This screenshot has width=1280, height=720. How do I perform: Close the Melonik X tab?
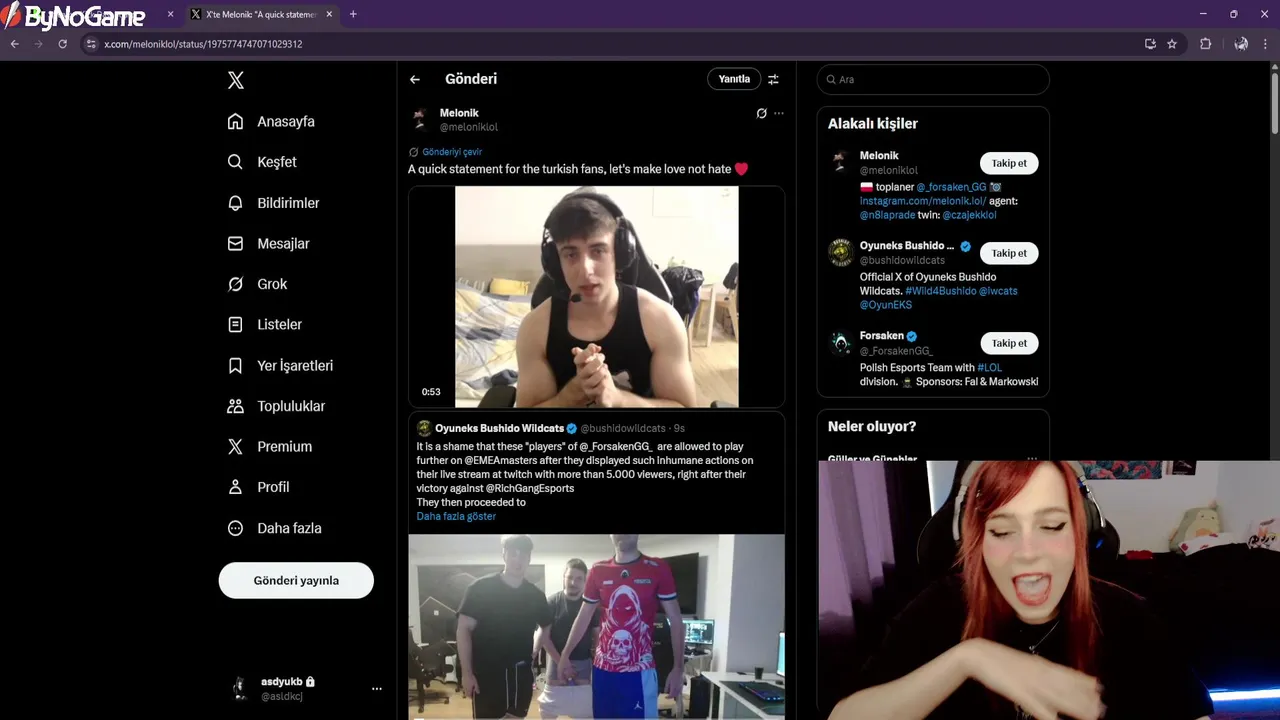(329, 14)
